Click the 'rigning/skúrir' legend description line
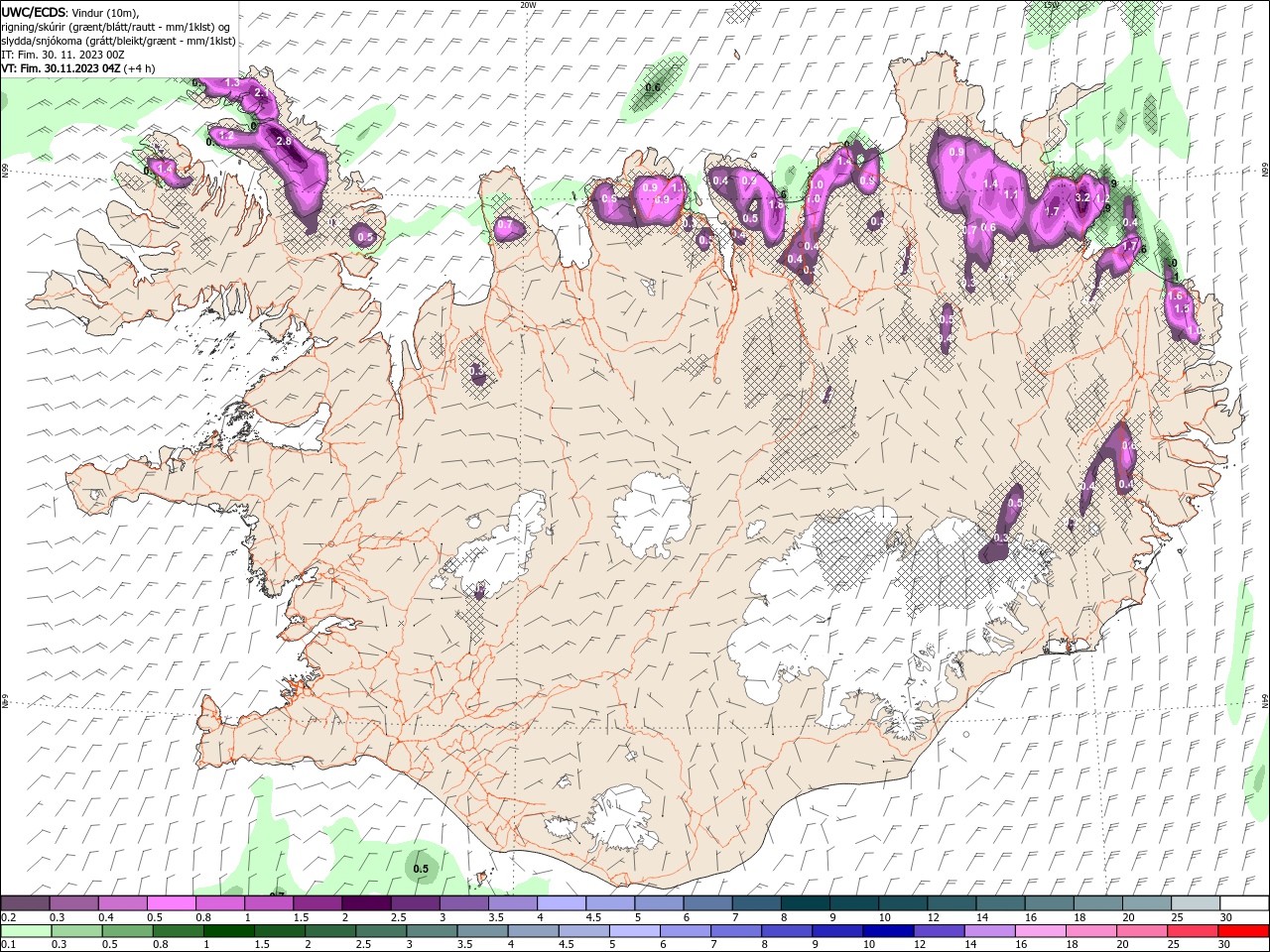Viewport: 1270px width, 952px height. pyautogui.click(x=118, y=27)
